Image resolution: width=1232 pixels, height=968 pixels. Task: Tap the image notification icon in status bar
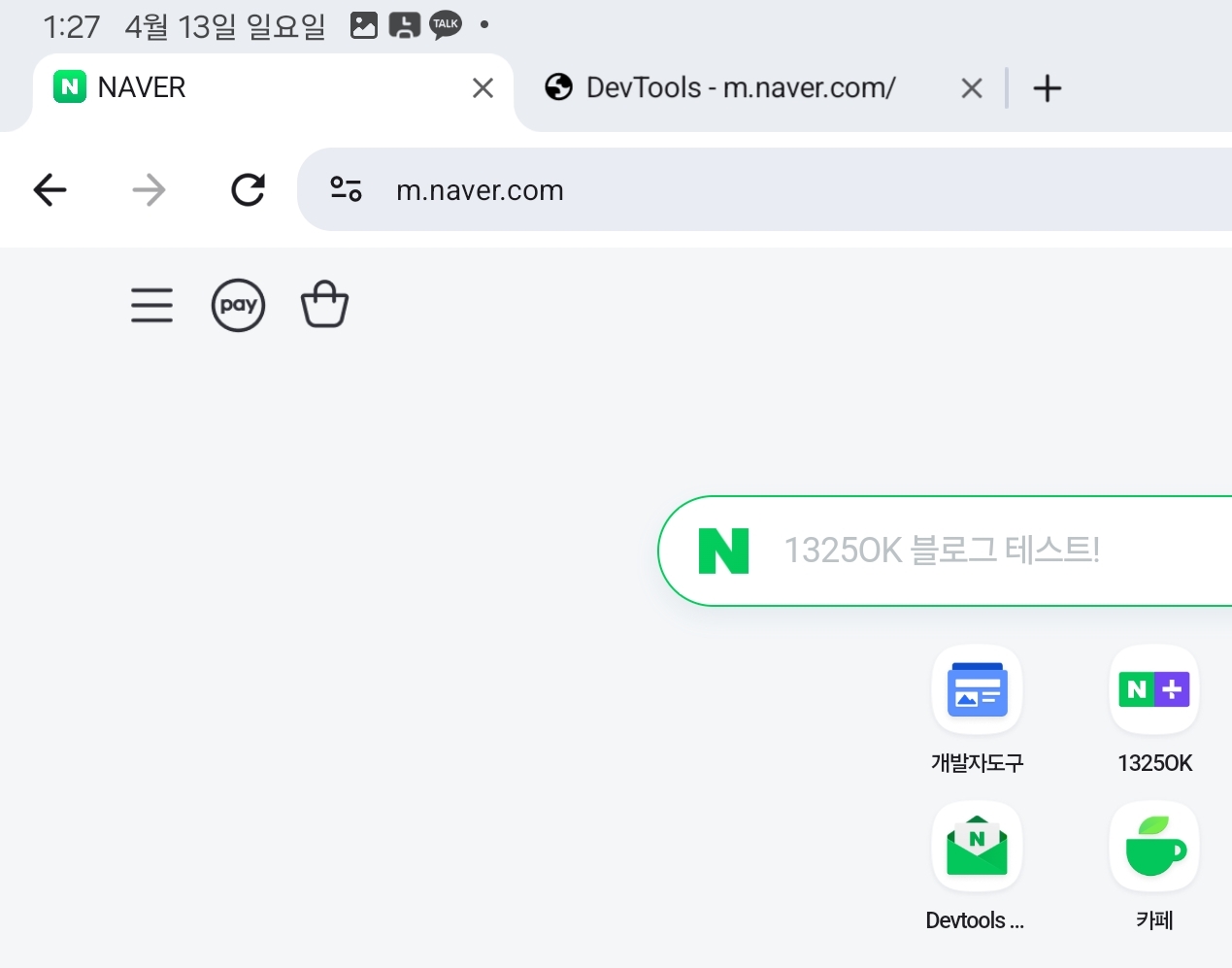pos(364,25)
